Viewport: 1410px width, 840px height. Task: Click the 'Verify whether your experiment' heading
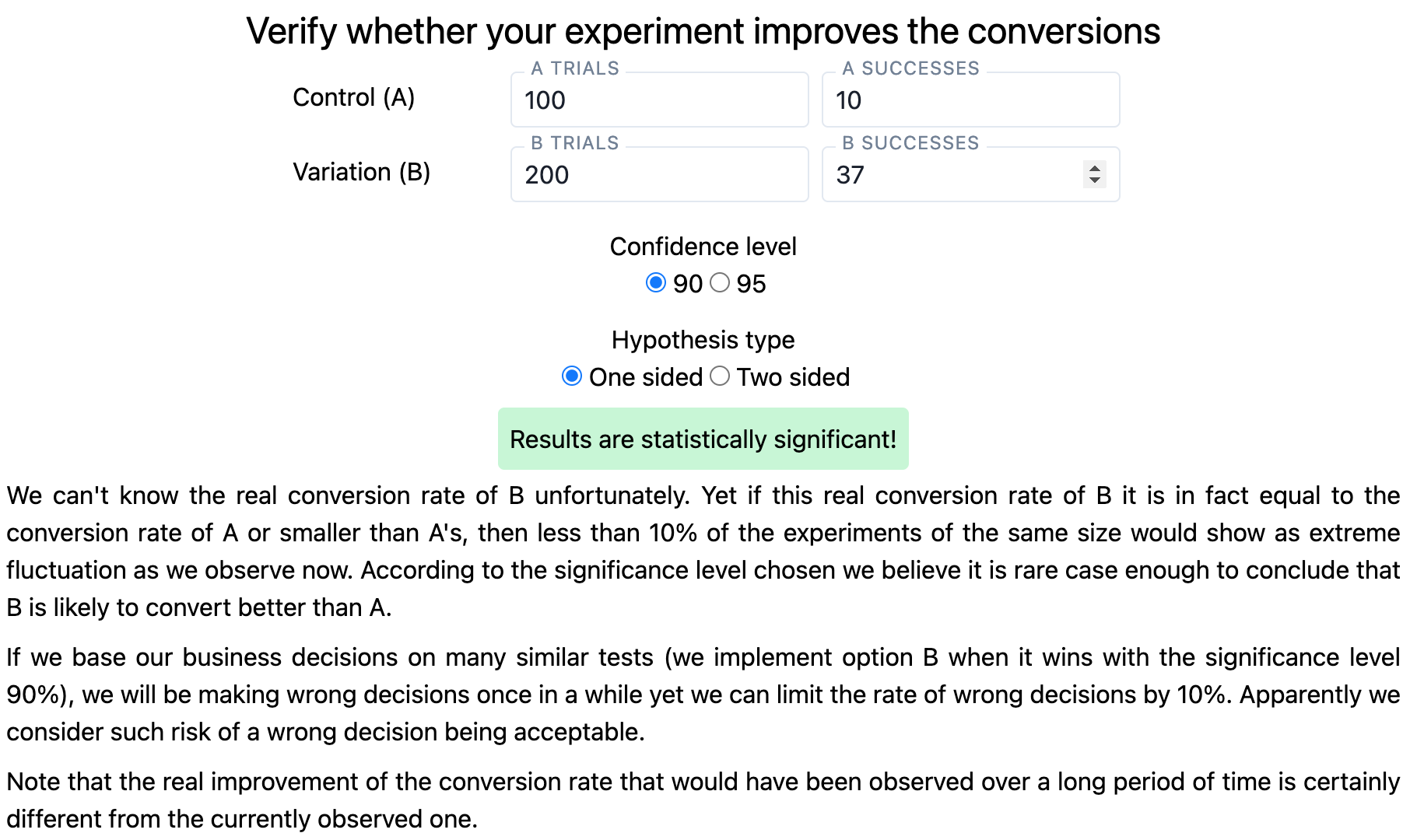pyautogui.click(x=703, y=32)
